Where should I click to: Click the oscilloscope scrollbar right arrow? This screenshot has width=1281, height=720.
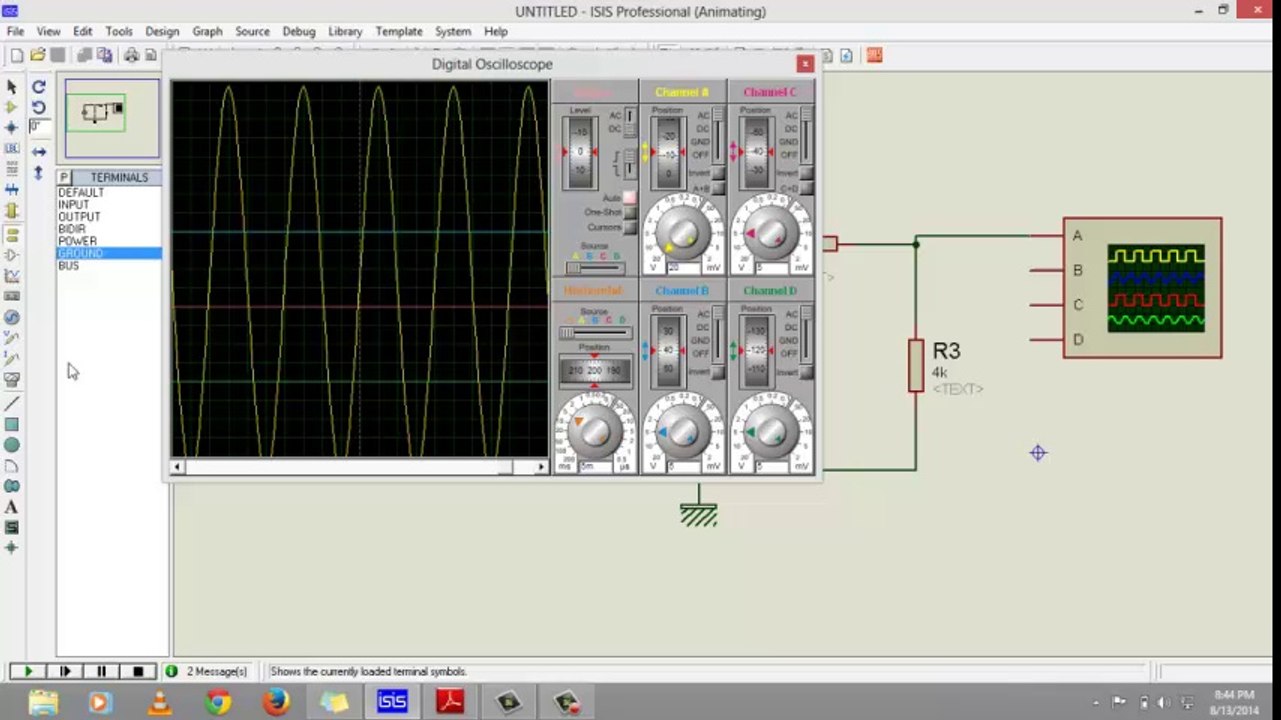pyautogui.click(x=541, y=467)
